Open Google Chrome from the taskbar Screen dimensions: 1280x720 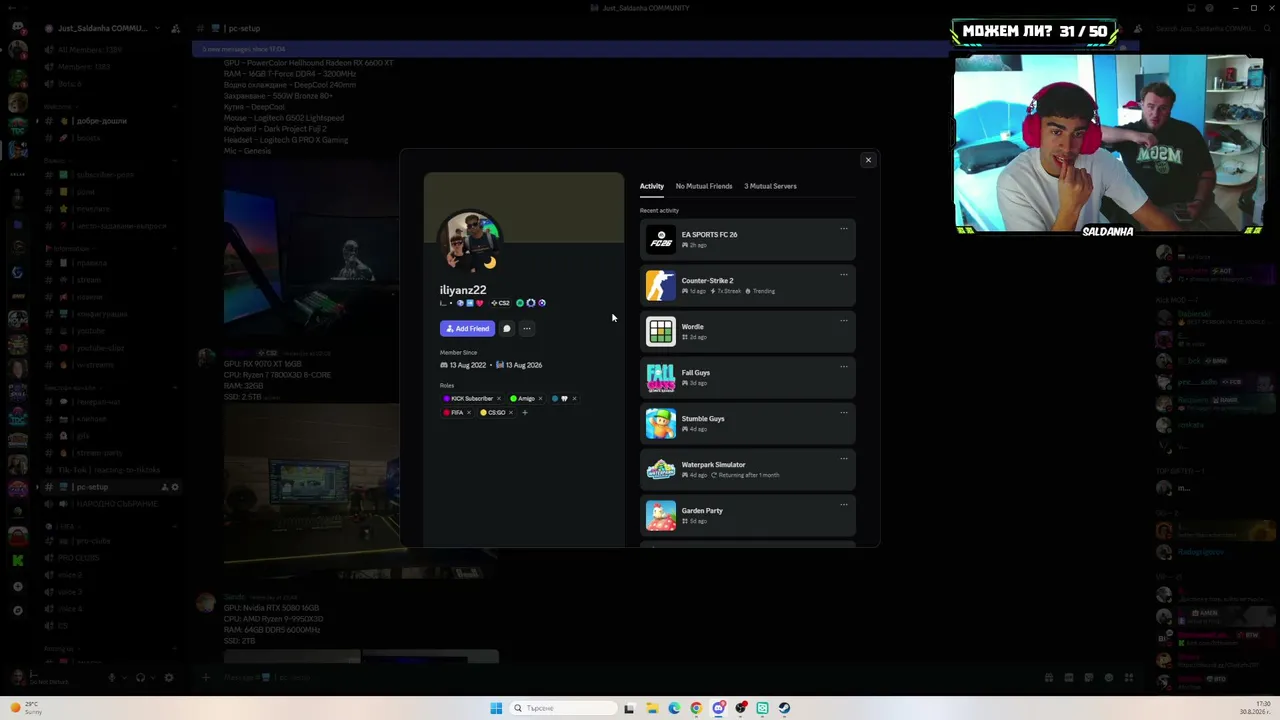point(696,708)
